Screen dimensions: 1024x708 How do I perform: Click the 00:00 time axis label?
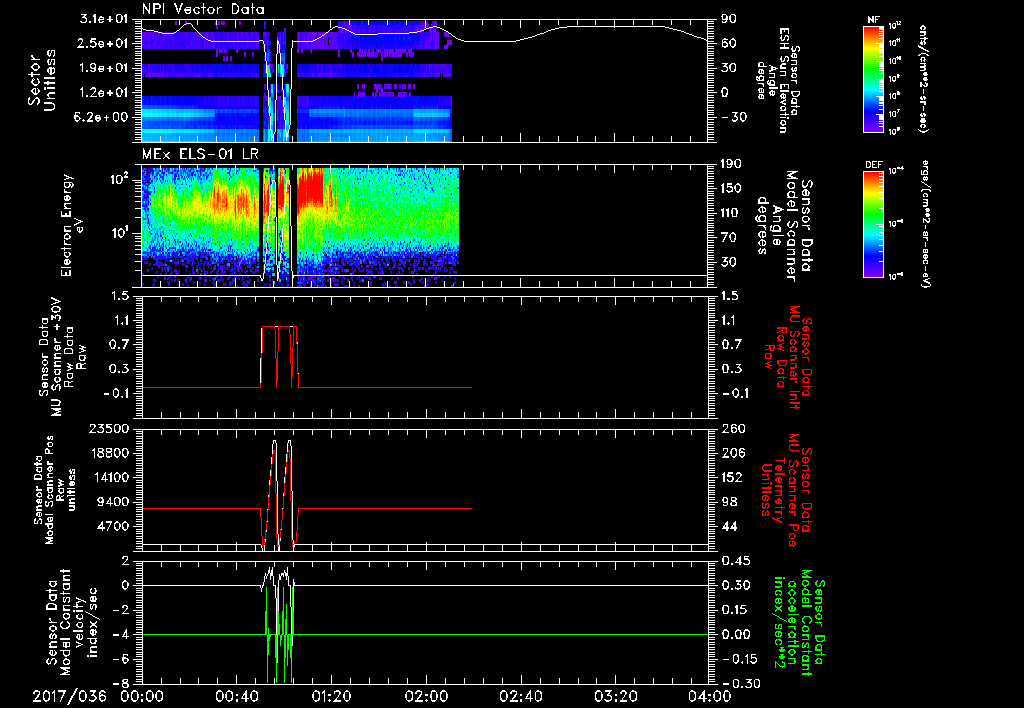pyautogui.click(x=142, y=696)
